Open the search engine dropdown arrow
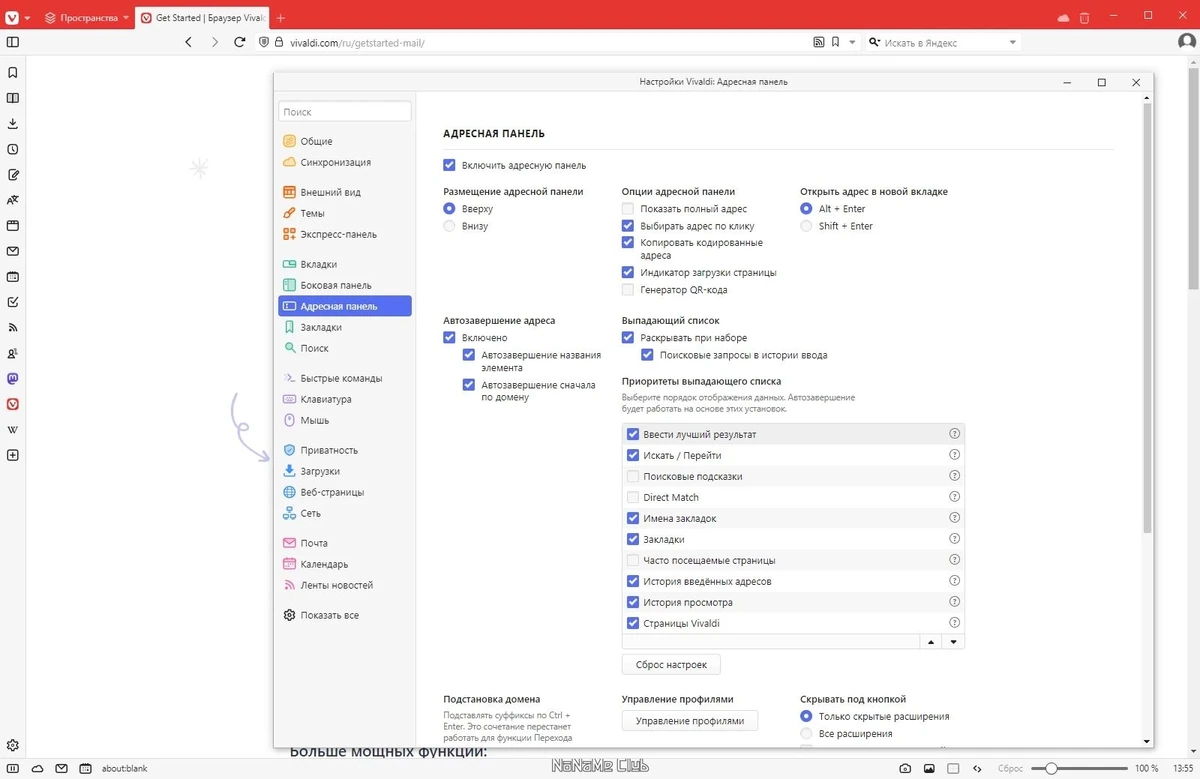Screen dimensions: 1200x779 pyautogui.click(x=1013, y=43)
